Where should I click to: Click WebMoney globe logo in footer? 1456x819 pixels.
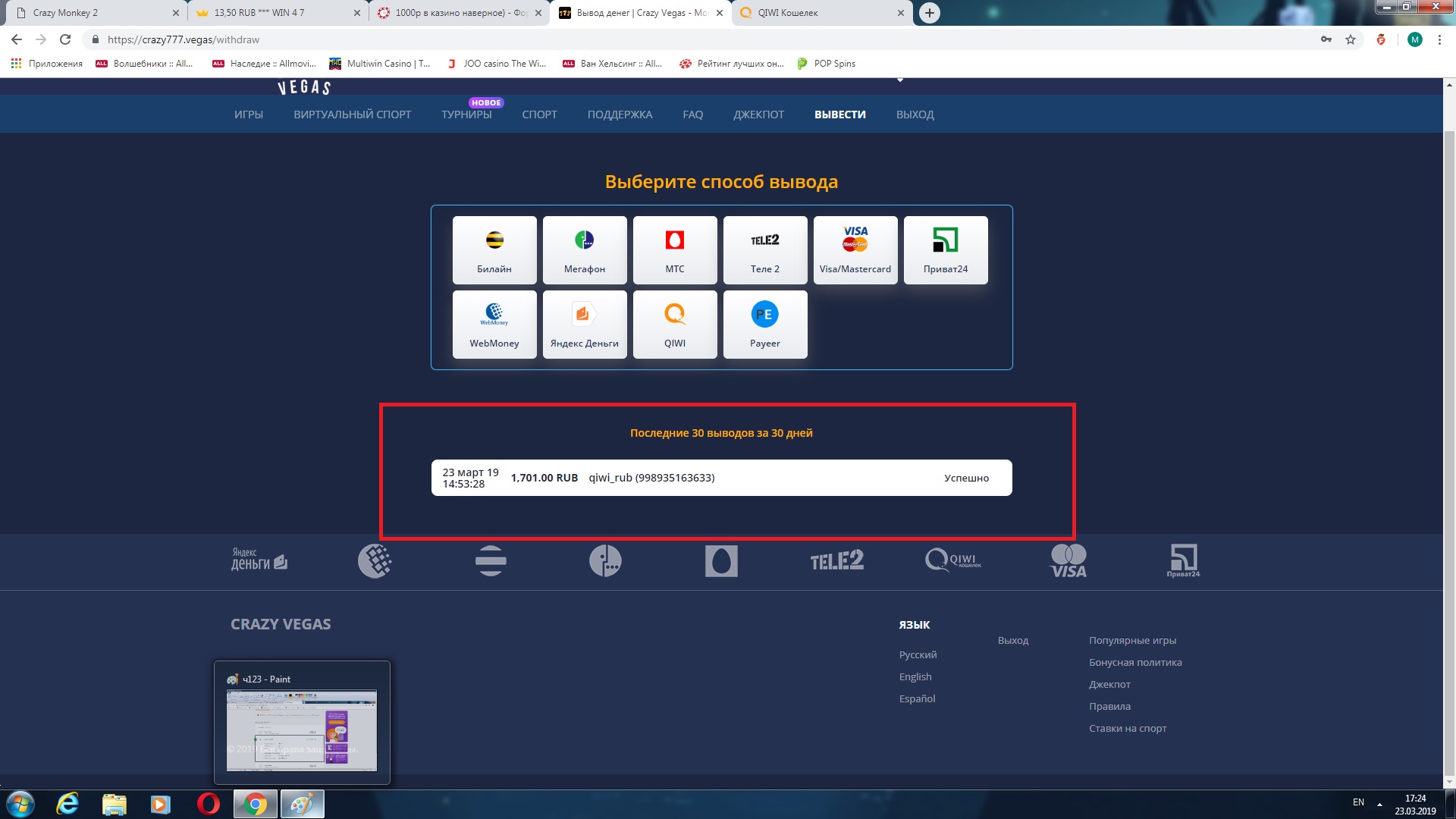[375, 561]
